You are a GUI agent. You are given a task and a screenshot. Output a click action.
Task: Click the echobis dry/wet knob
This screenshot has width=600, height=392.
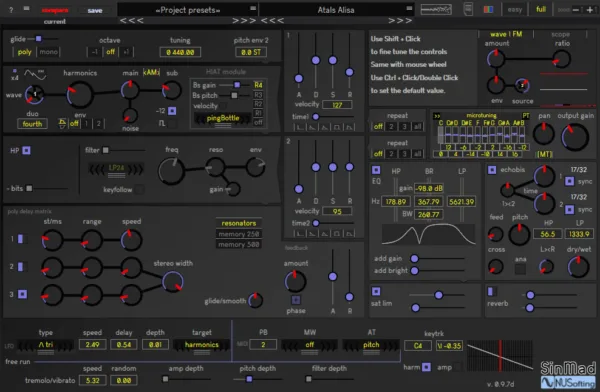tap(578, 266)
